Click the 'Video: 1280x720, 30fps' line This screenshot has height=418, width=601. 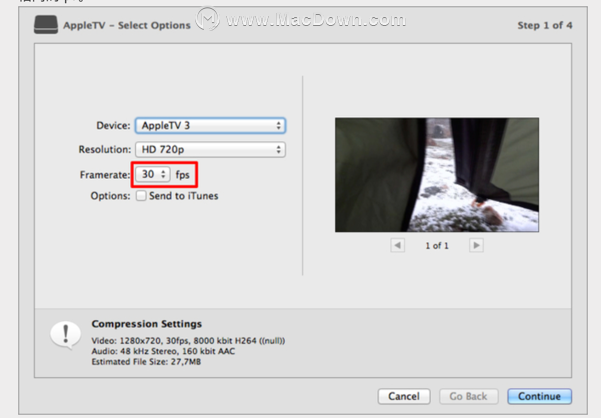point(188,341)
